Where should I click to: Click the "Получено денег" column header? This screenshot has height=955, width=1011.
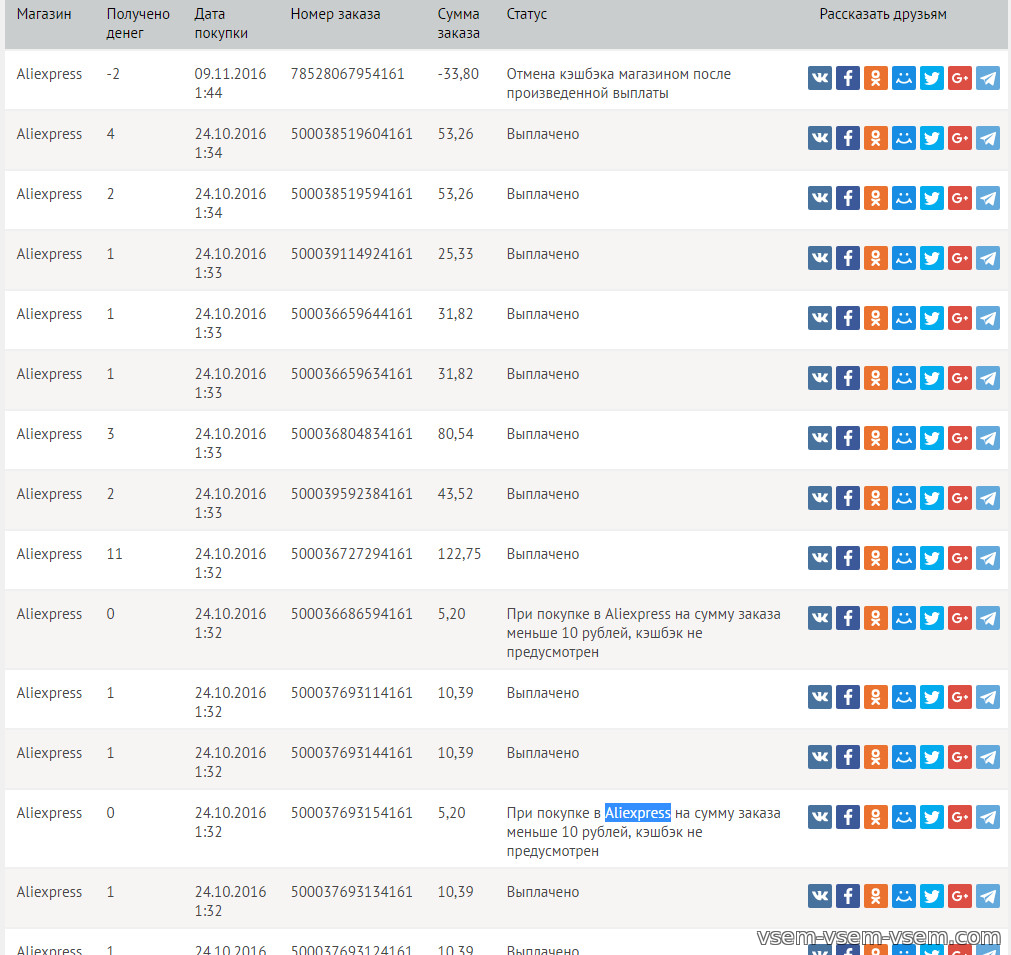(138, 23)
